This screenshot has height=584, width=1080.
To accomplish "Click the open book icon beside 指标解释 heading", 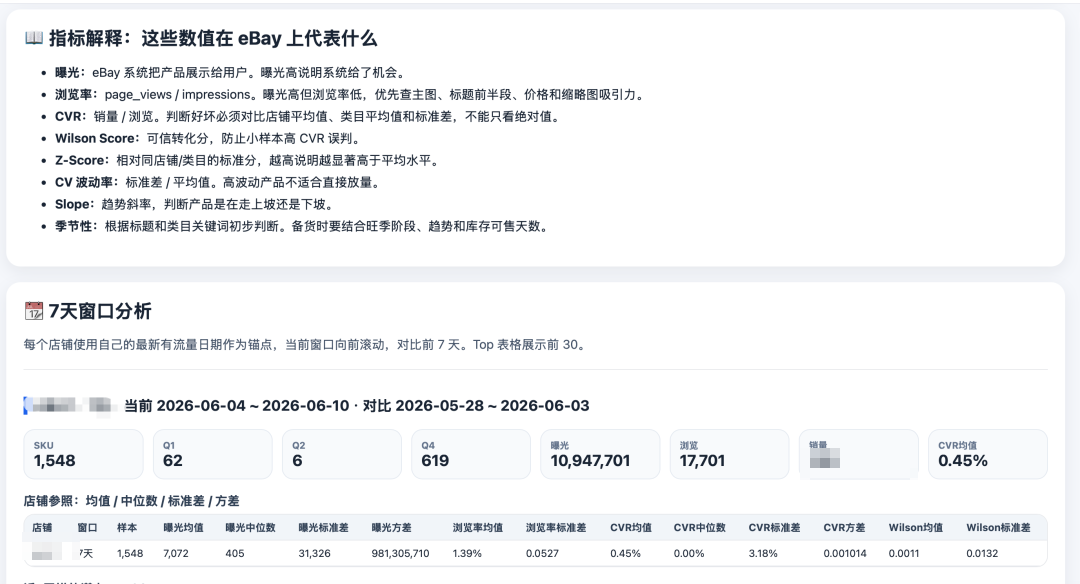I will (34, 38).
